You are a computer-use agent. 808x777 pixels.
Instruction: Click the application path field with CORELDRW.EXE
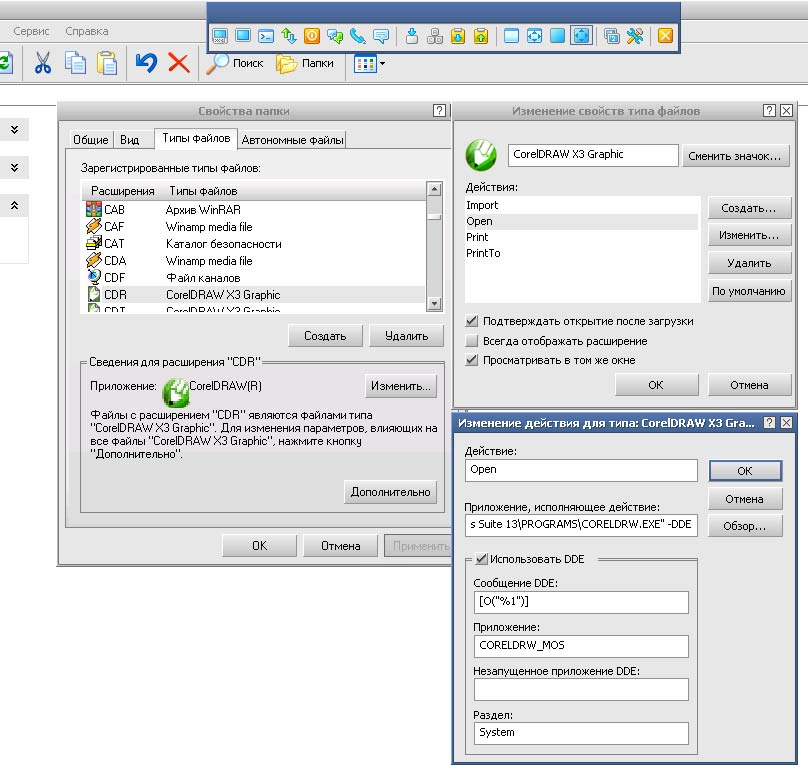(581, 525)
